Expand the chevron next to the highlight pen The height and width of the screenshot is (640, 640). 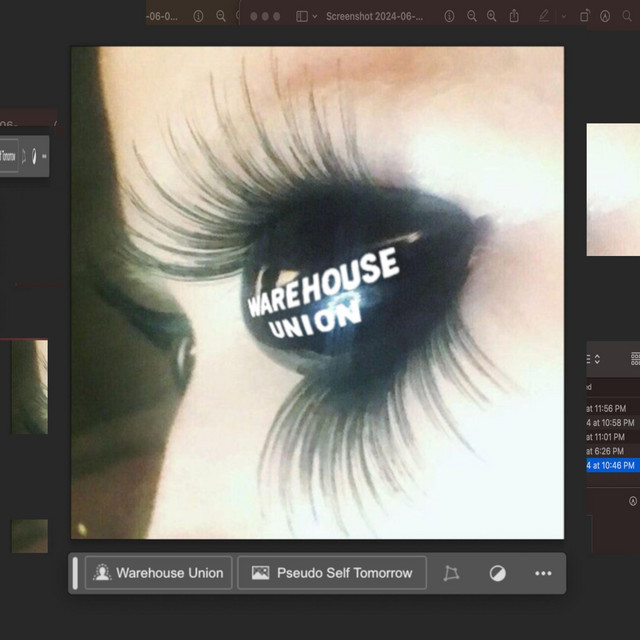pos(563,16)
